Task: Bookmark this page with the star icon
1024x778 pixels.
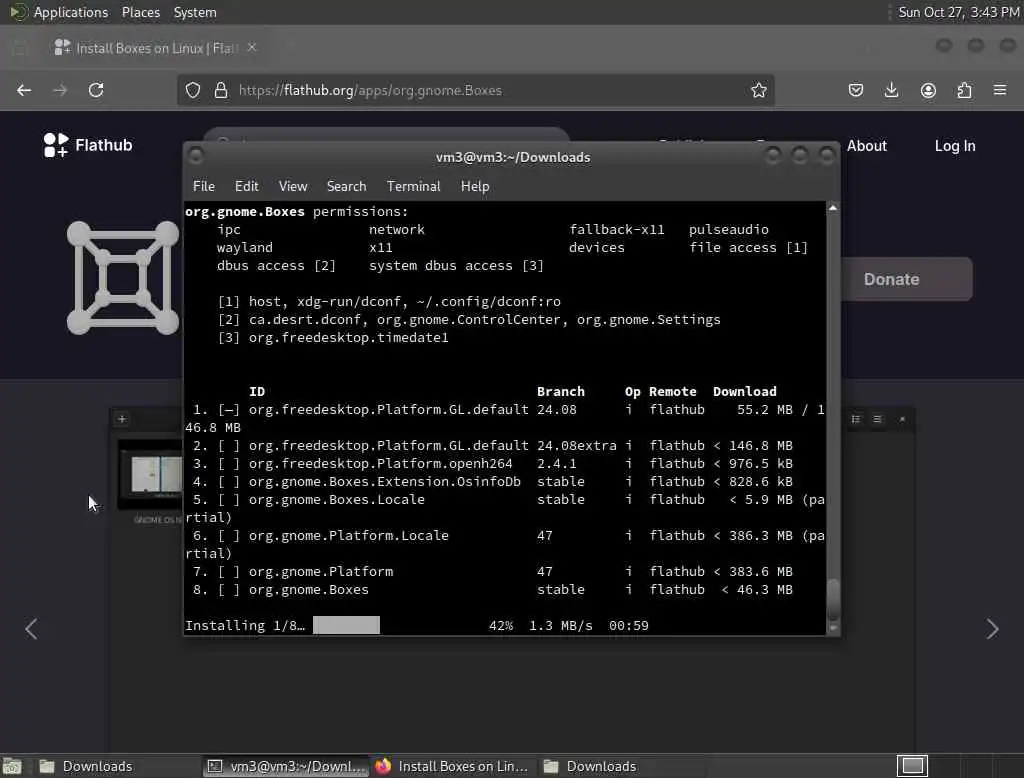Action: click(758, 90)
